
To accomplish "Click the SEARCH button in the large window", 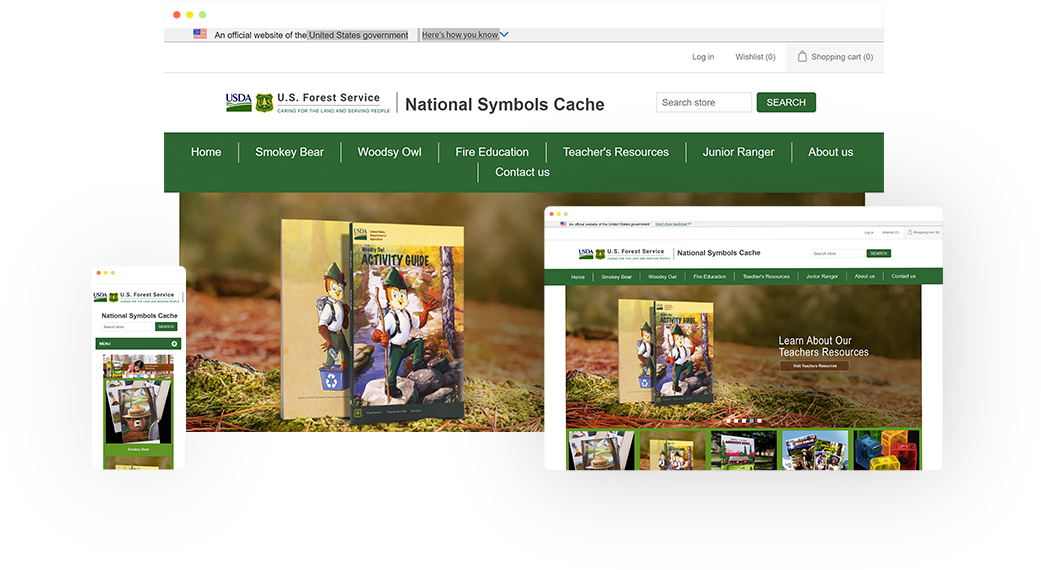I will (786, 102).
